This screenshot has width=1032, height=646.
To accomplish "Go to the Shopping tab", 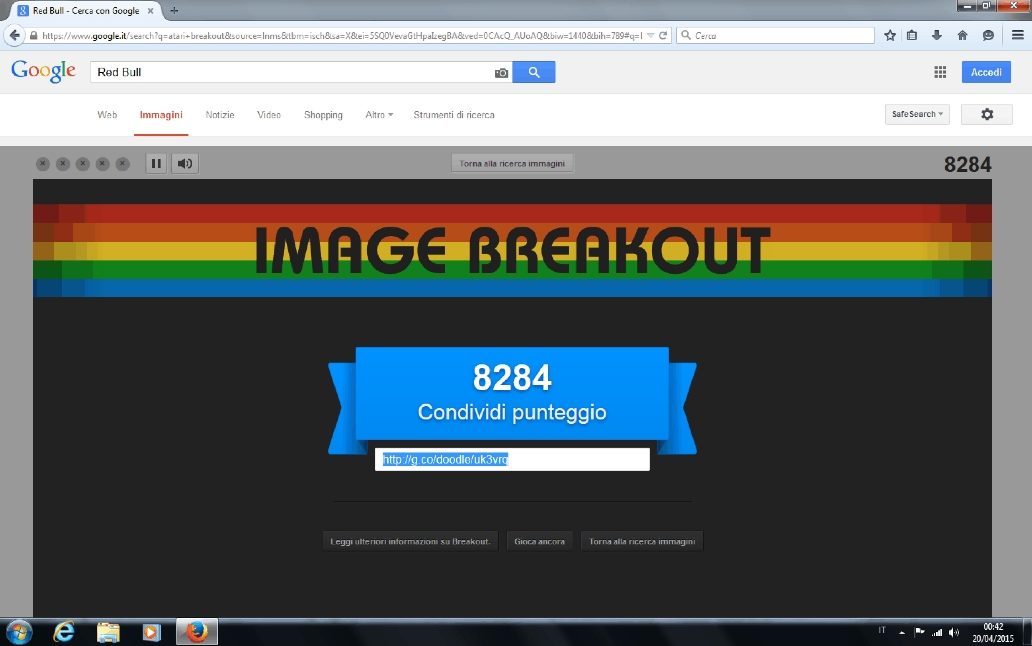I will (323, 115).
